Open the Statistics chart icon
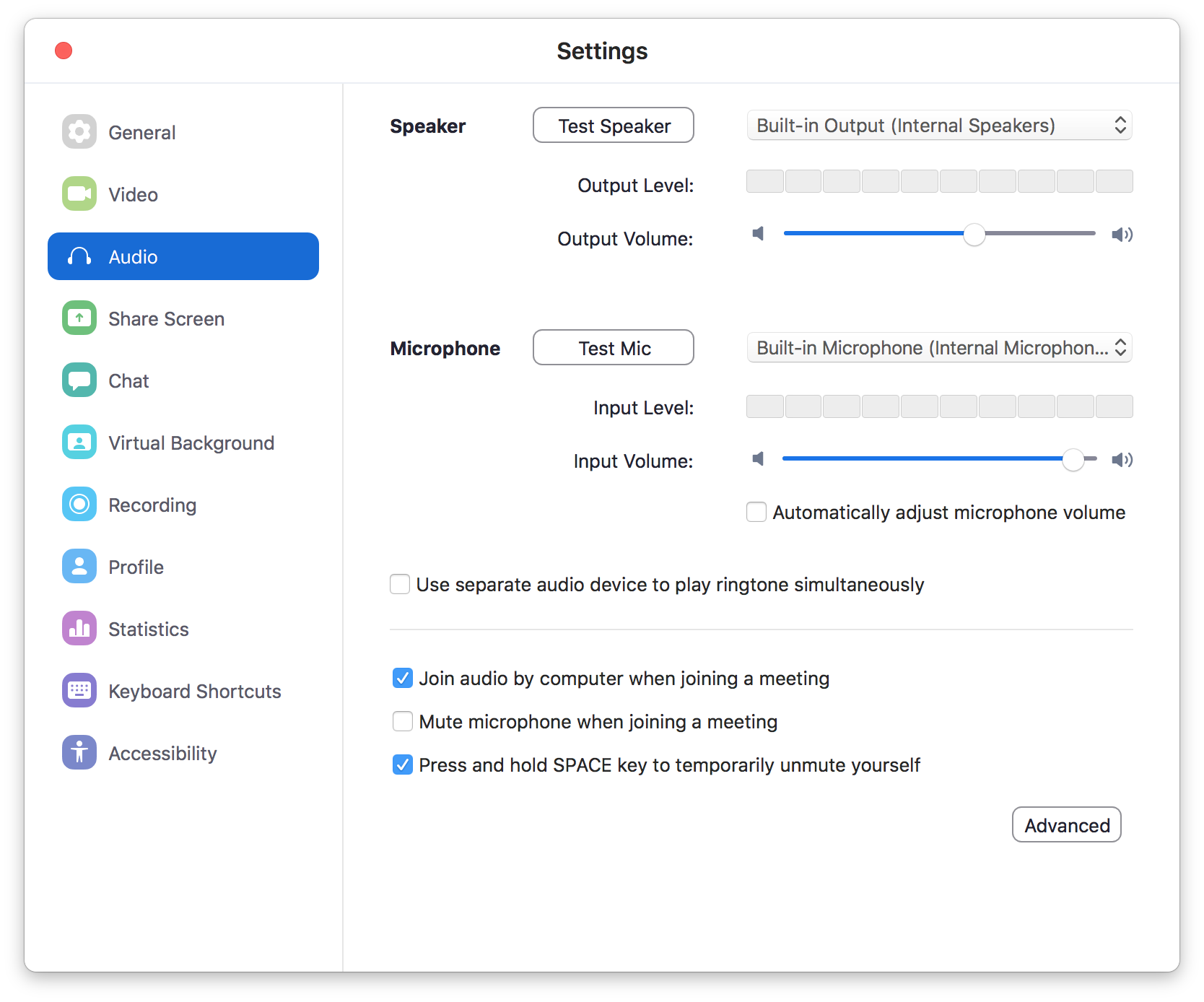 point(79,628)
